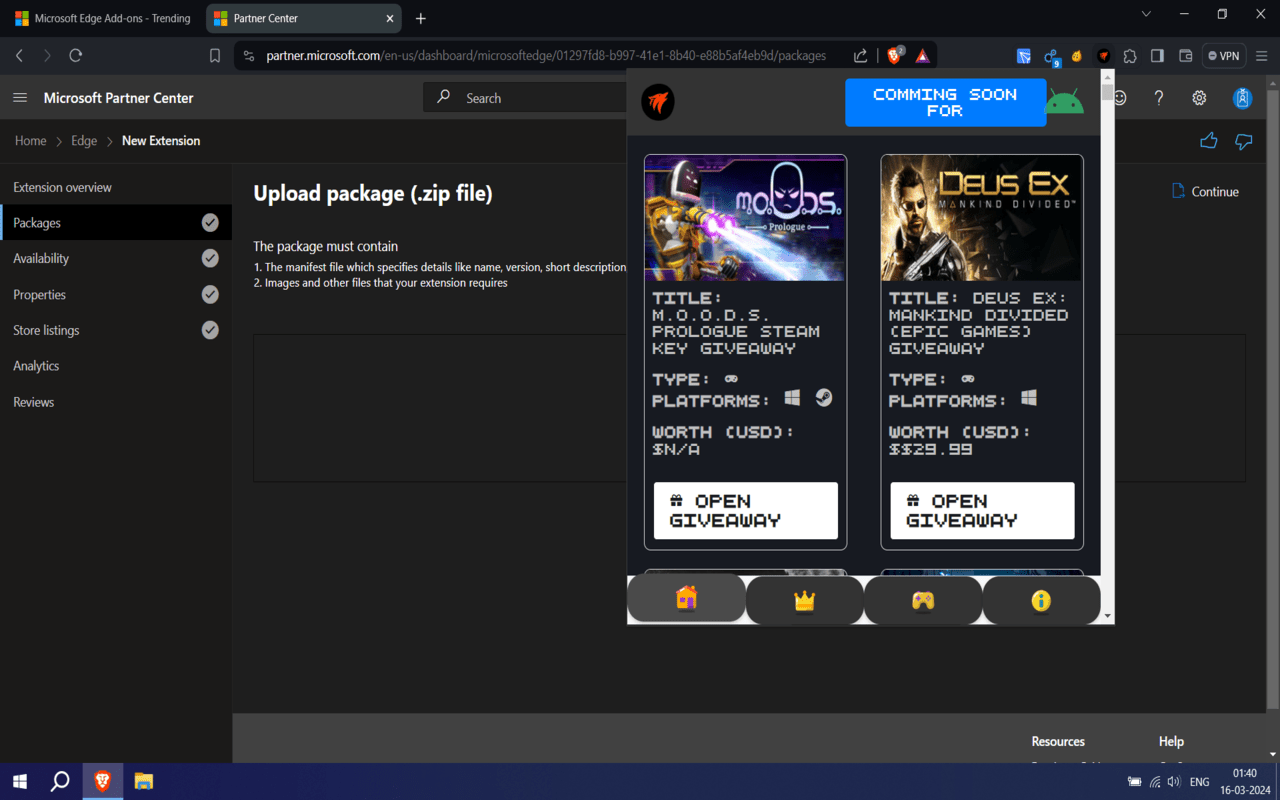Switch to the Partner Center browser tab
1280x800 pixels.
(x=303, y=18)
